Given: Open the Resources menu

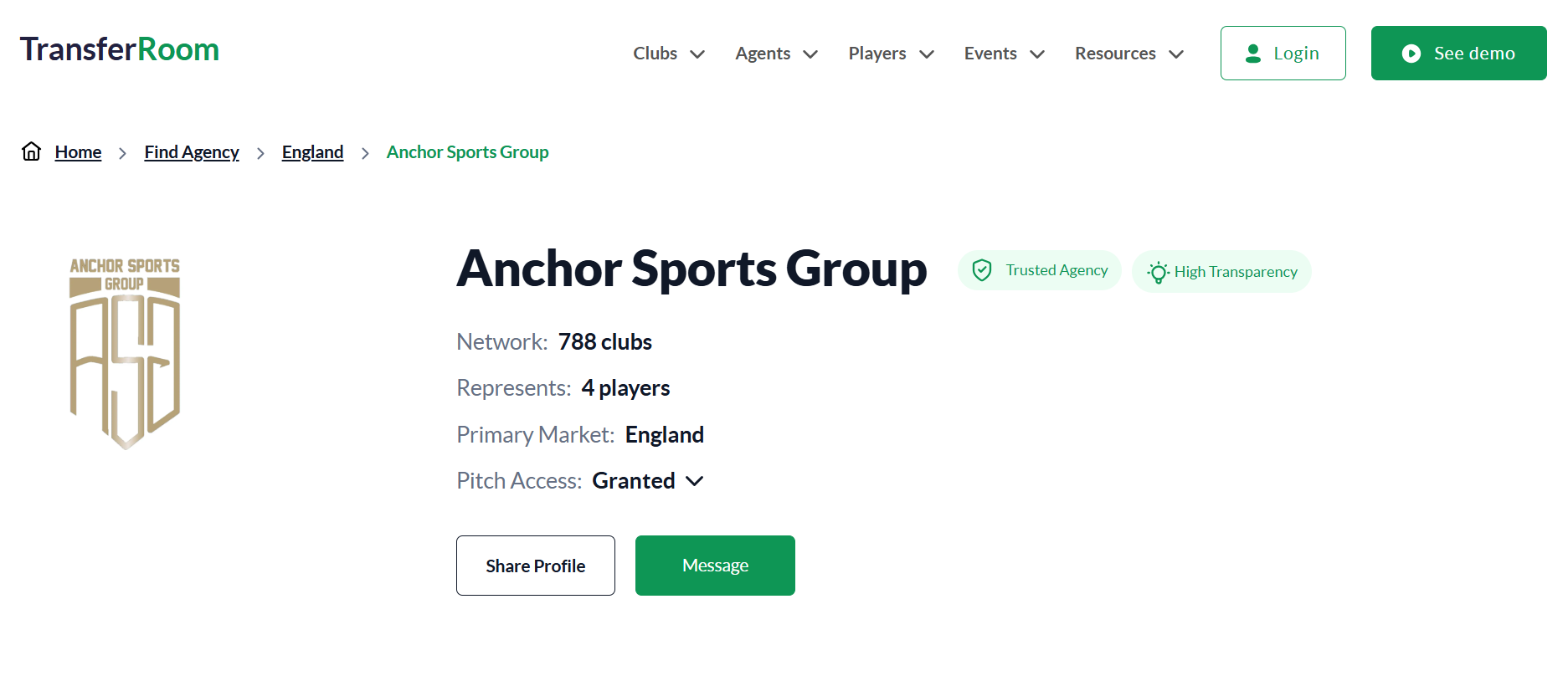Looking at the screenshot, I should [x=1128, y=54].
